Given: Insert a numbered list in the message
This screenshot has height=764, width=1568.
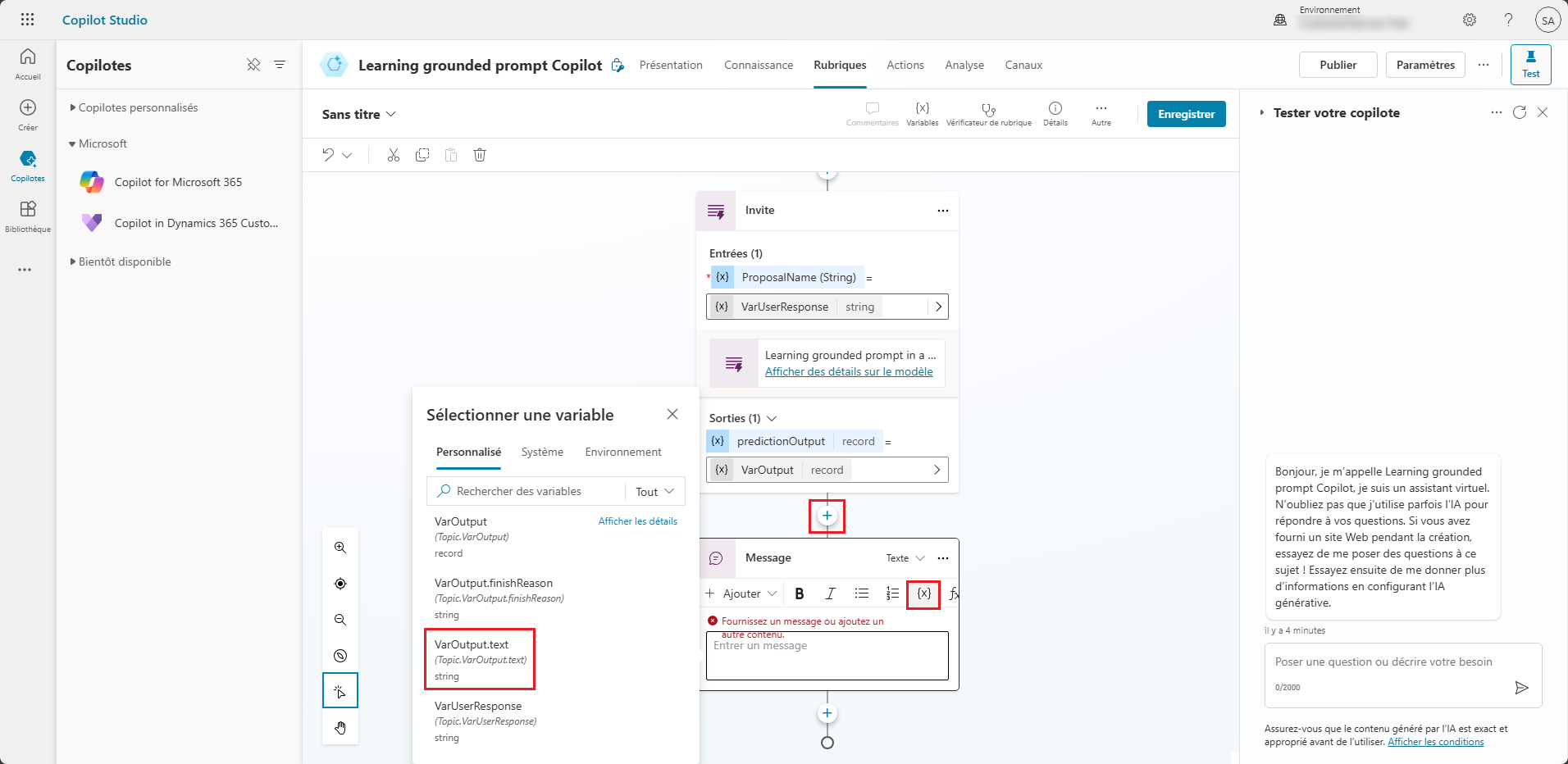Looking at the screenshot, I should [x=892, y=593].
